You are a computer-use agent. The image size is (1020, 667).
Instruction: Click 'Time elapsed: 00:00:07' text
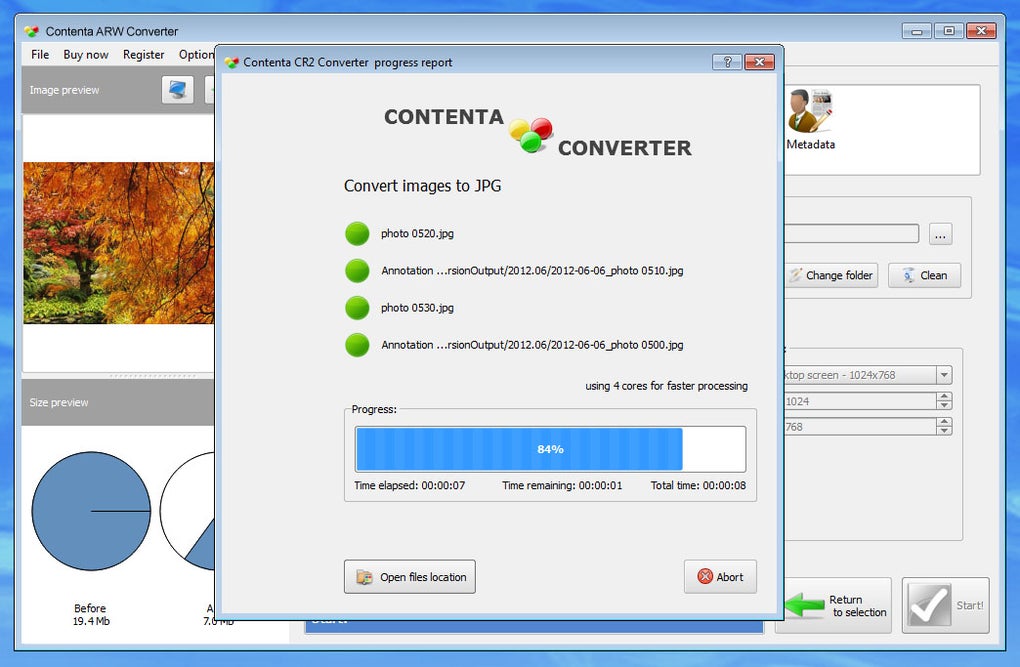(410, 485)
